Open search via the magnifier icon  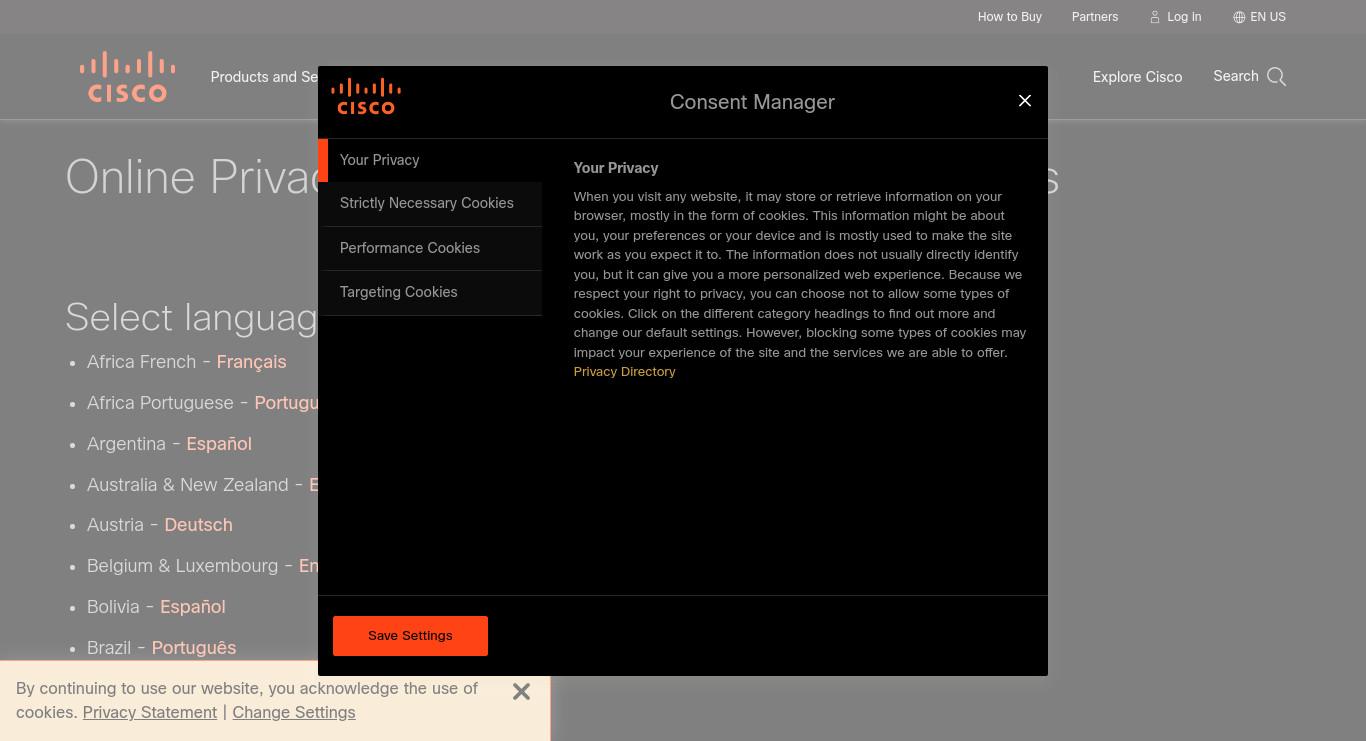click(x=1276, y=77)
